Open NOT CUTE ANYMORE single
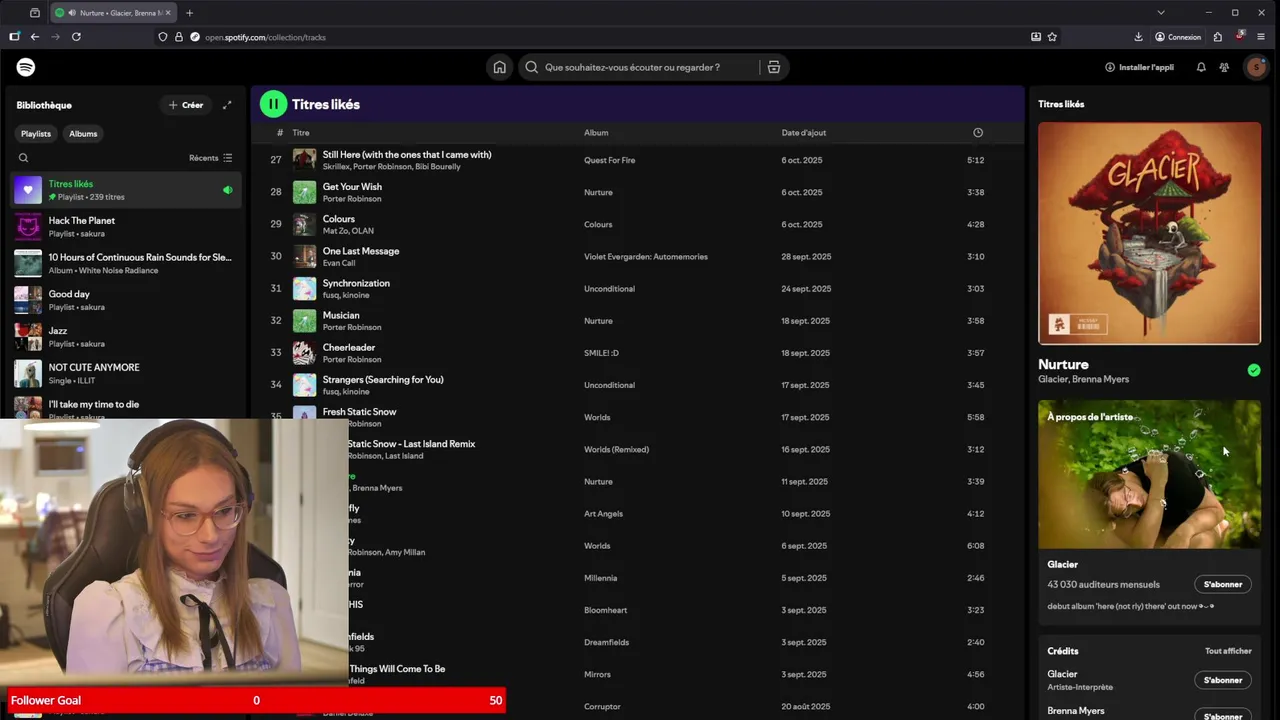 (x=126, y=373)
